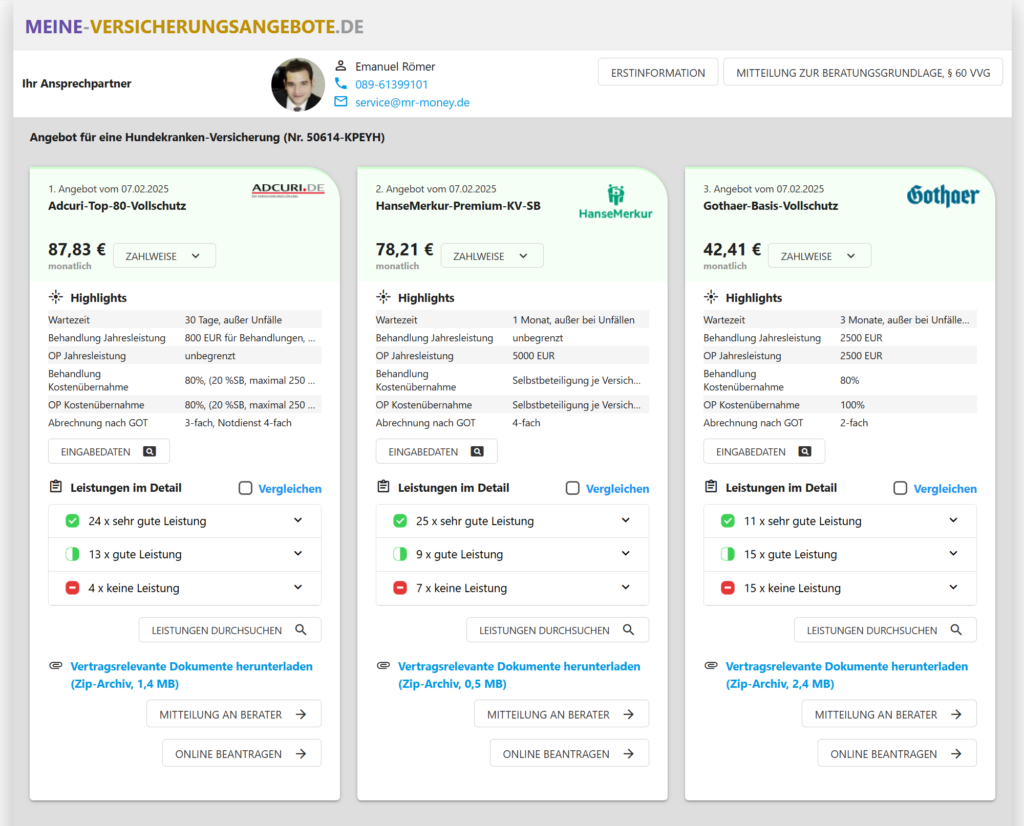Open the Erstinformation button in header
The height and width of the screenshot is (826, 1024).
click(657, 73)
